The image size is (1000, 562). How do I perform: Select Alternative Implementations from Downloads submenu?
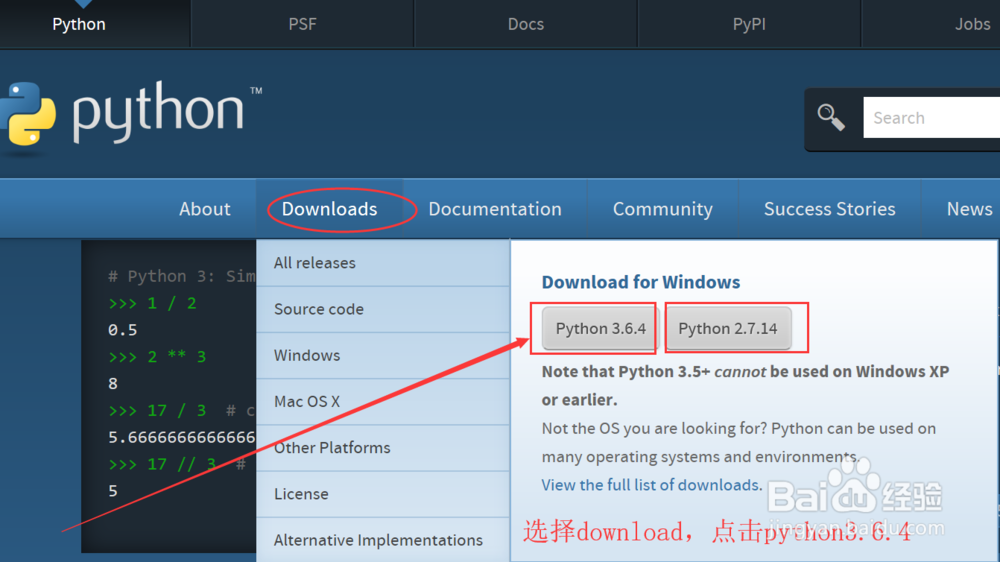[x=383, y=540]
